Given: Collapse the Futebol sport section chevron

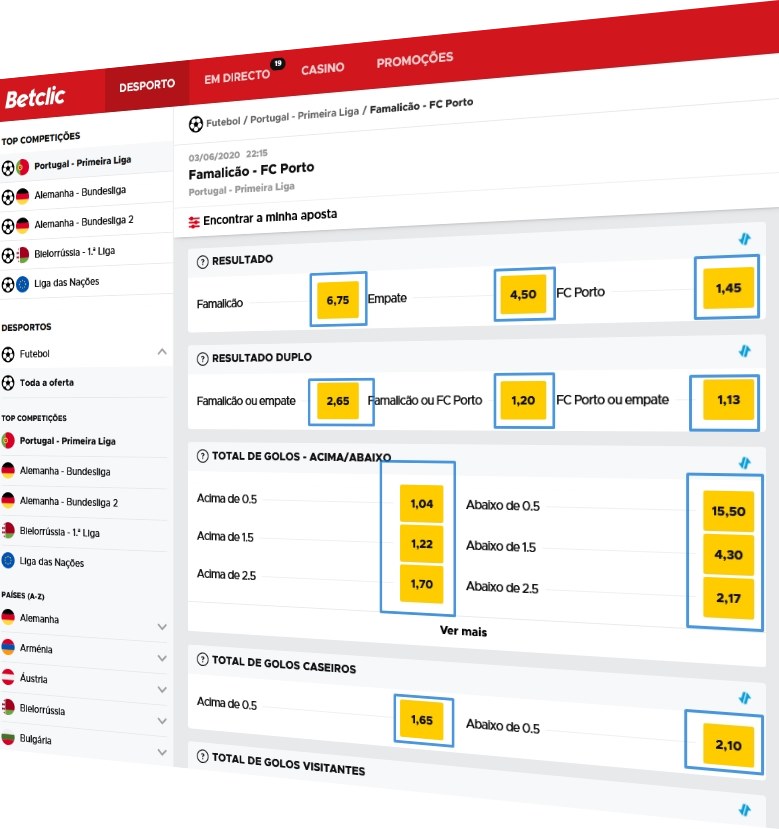Looking at the screenshot, I should 162,352.
